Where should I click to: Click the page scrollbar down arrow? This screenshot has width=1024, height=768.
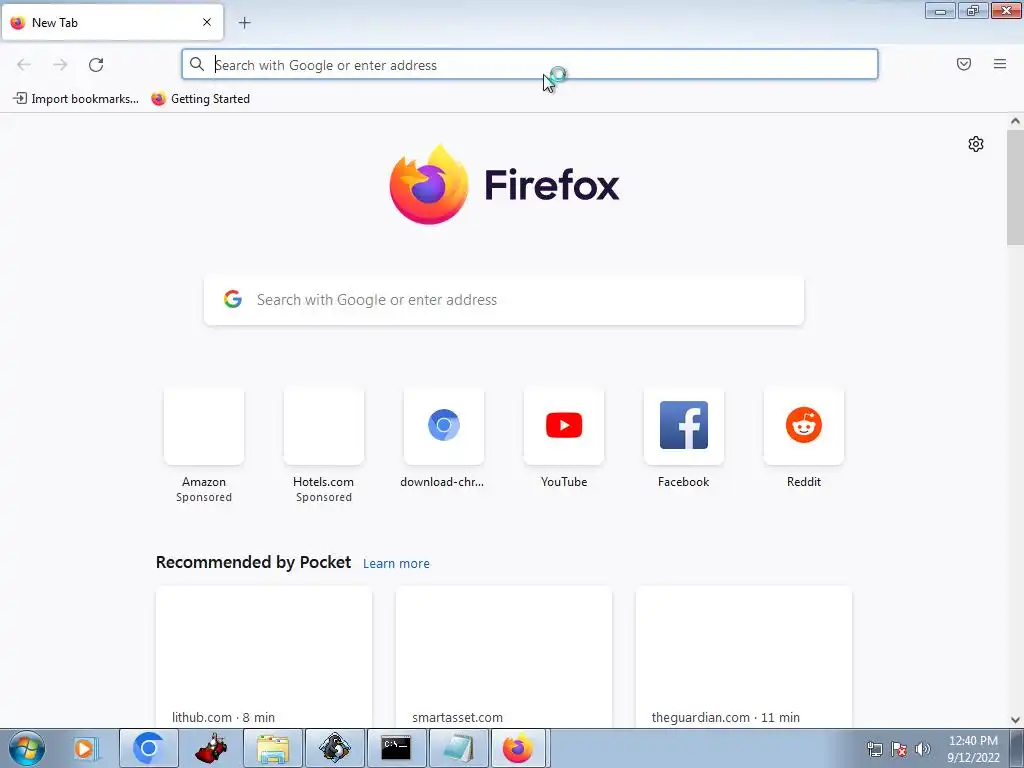pos(1015,720)
